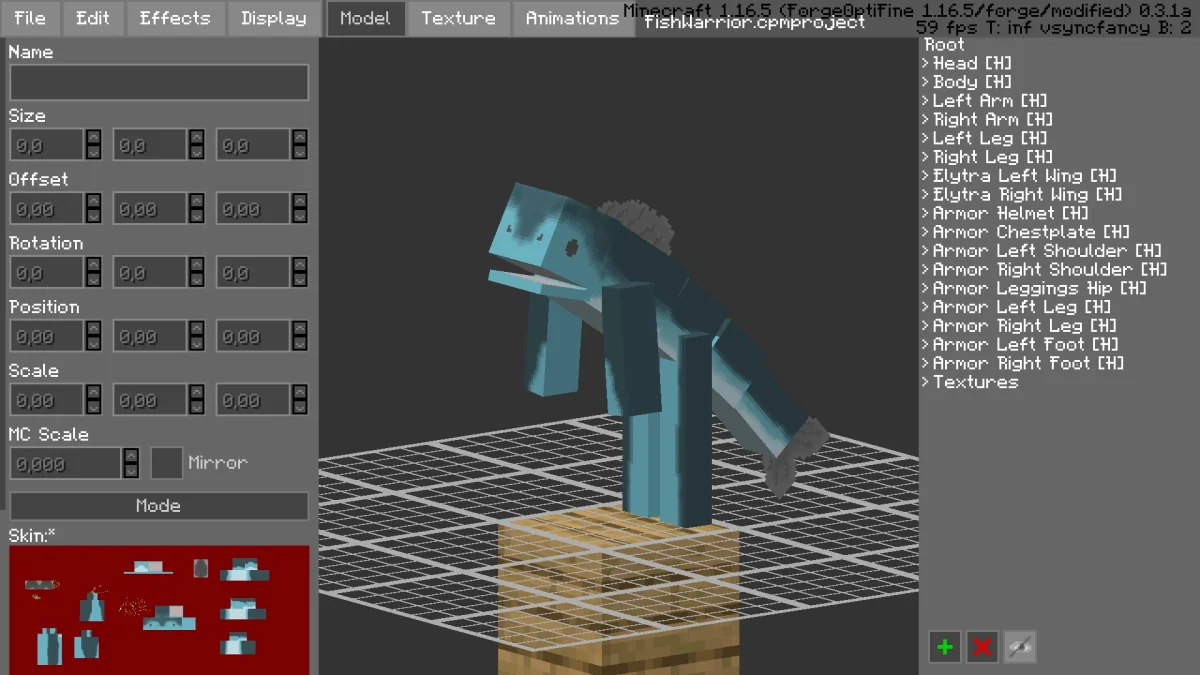This screenshot has width=1200, height=675.
Task: Increase MC Scale value with up arrow
Action: 131,455
